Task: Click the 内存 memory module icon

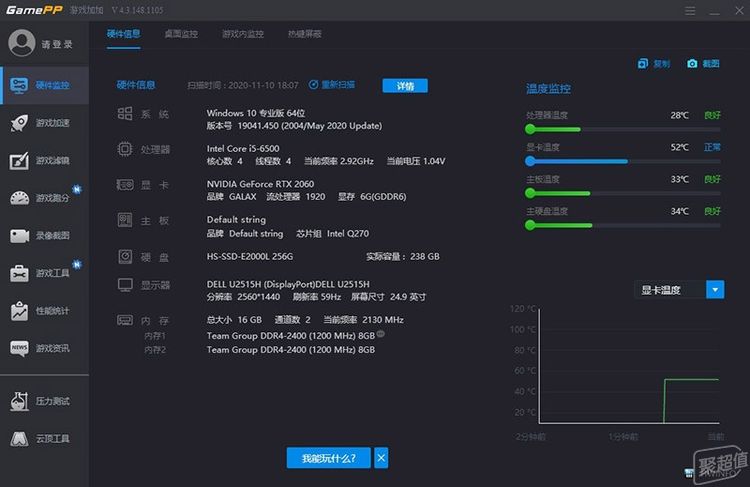Action: (x=125, y=320)
